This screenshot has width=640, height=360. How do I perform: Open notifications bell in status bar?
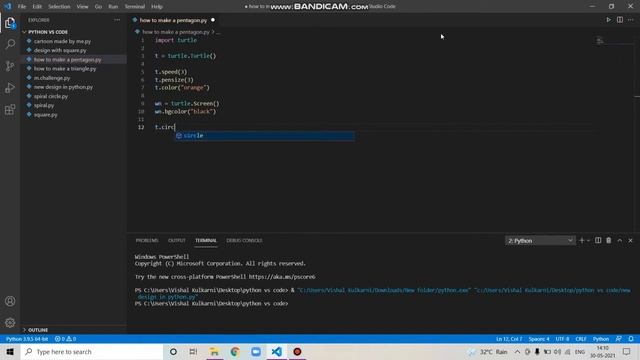[631, 339]
